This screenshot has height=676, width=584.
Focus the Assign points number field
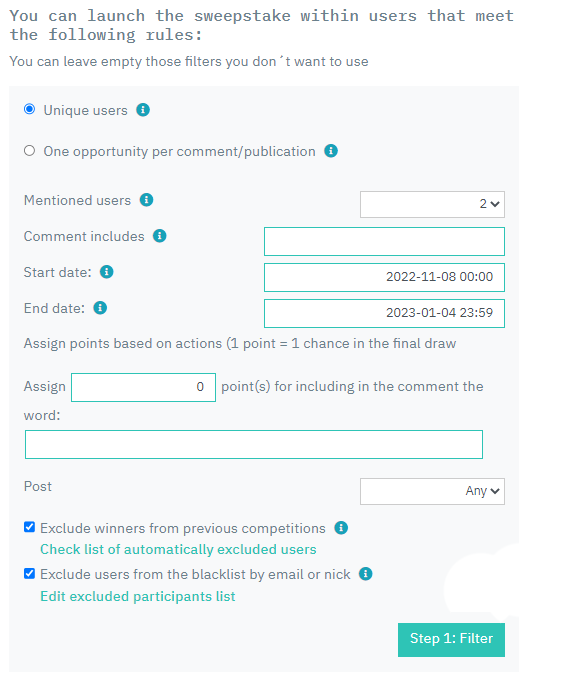[x=144, y=387]
